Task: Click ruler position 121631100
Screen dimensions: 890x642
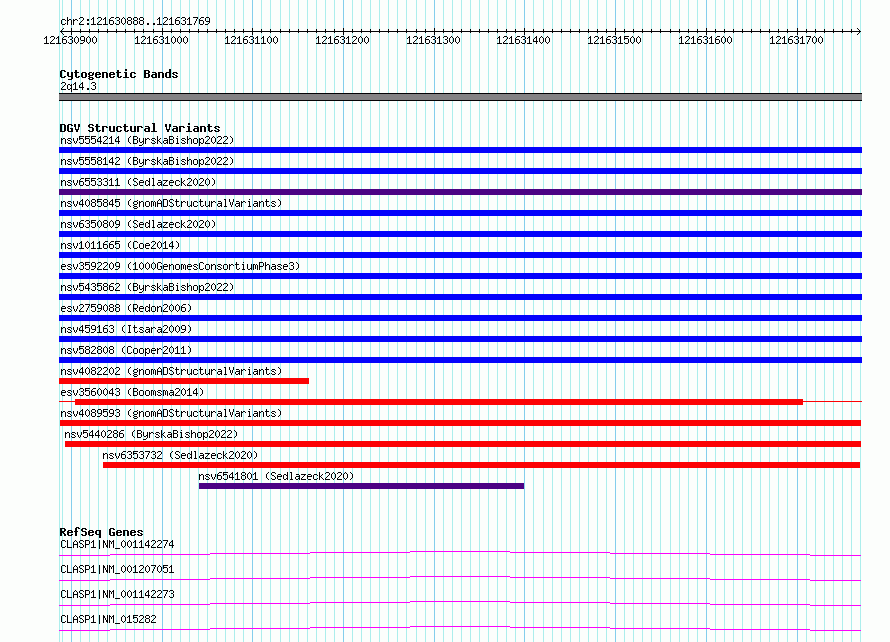Action: [251, 40]
